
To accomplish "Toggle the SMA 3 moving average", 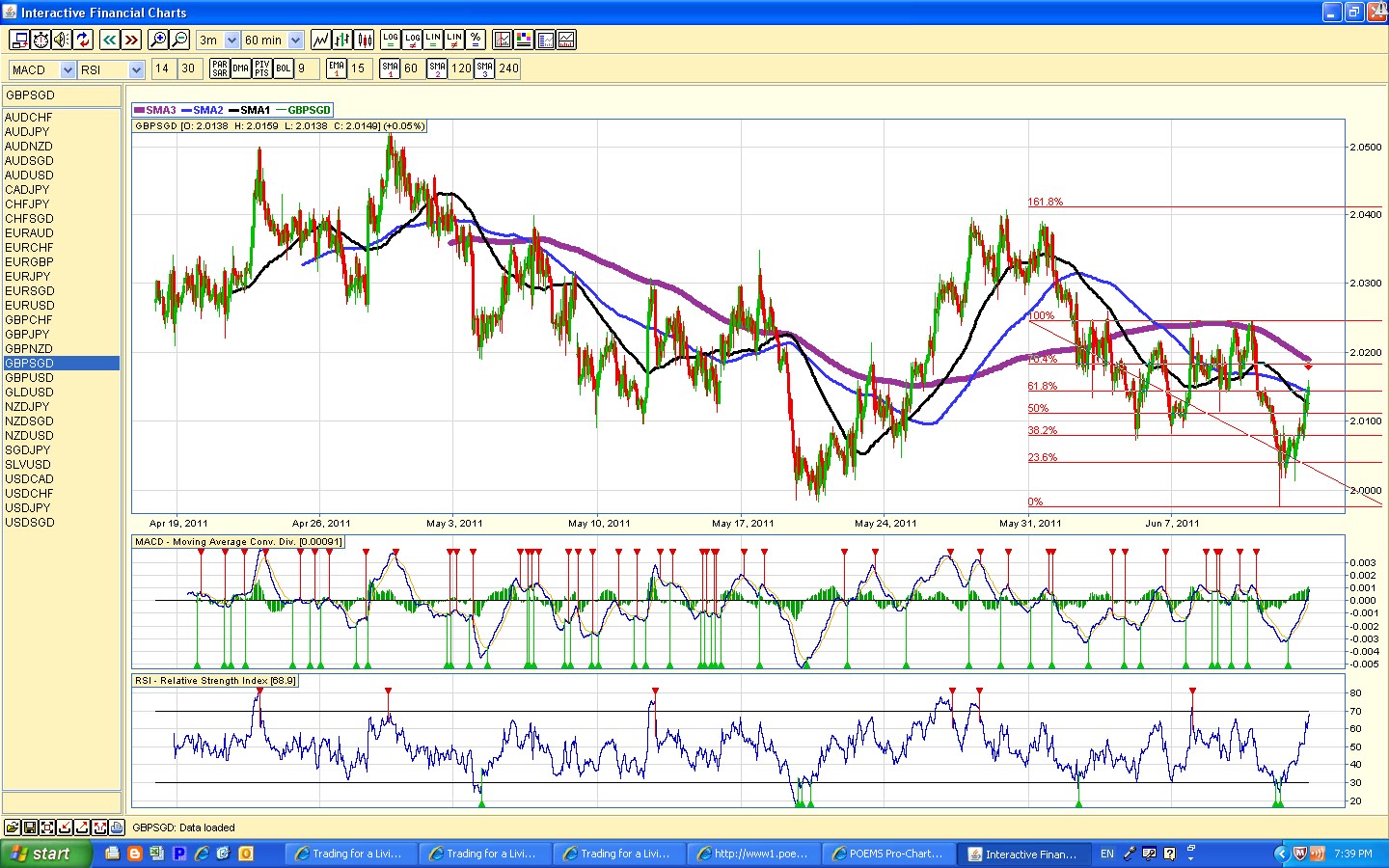I will click(x=485, y=68).
